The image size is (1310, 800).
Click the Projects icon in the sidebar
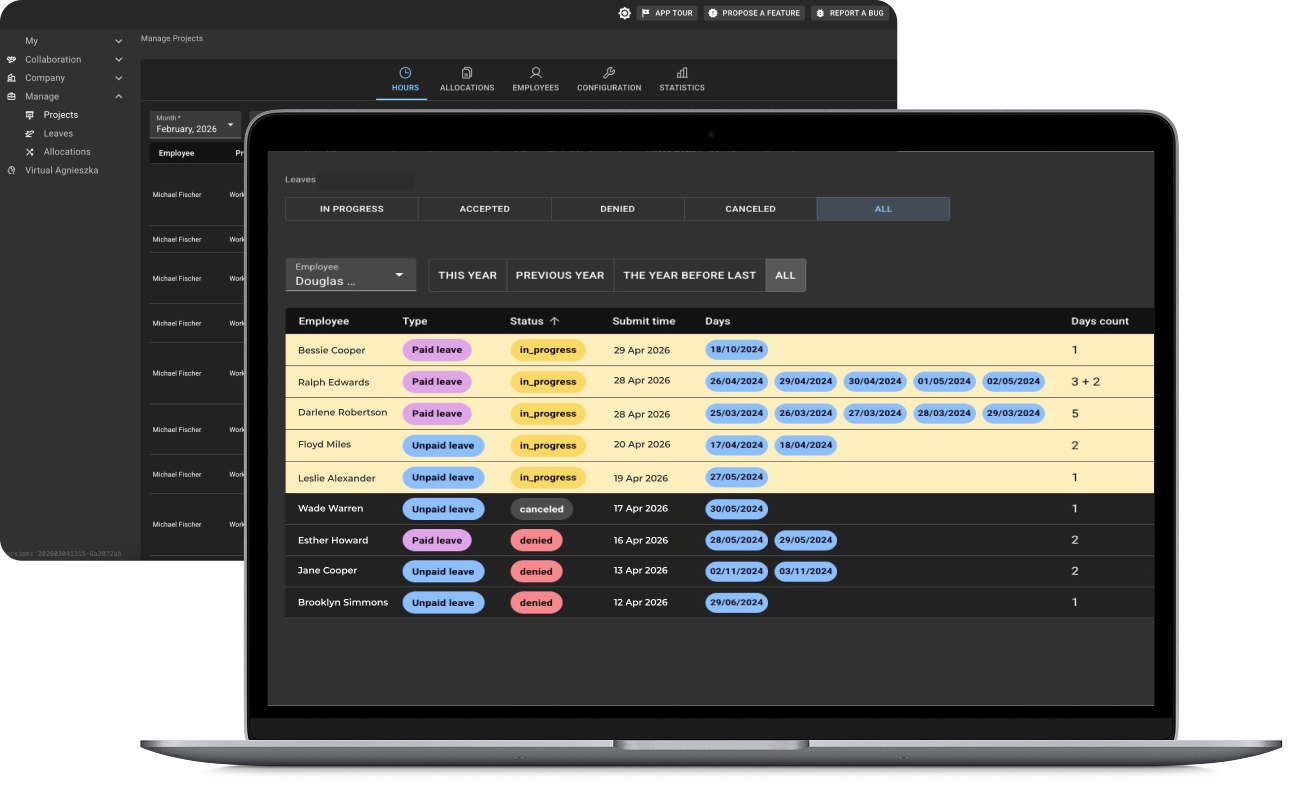pos(31,114)
